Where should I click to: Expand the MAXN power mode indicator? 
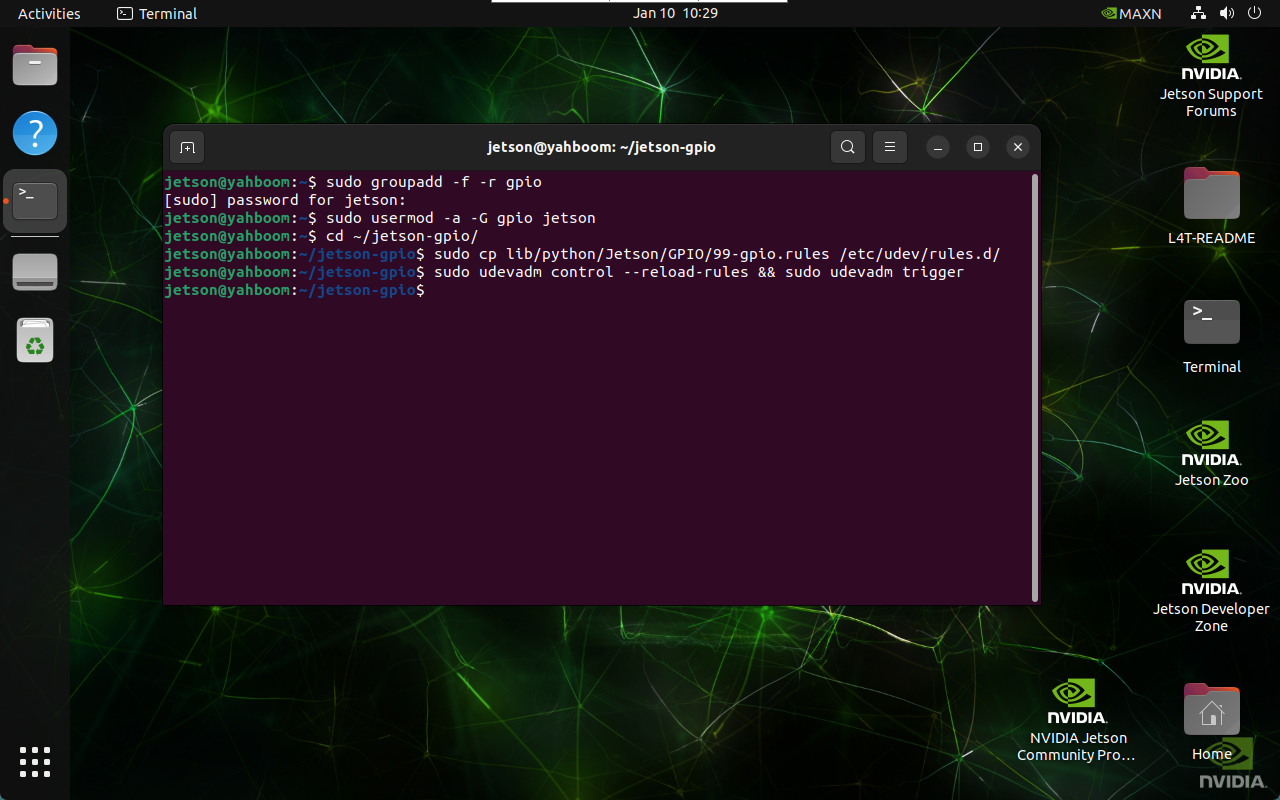click(x=1131, y=14)
